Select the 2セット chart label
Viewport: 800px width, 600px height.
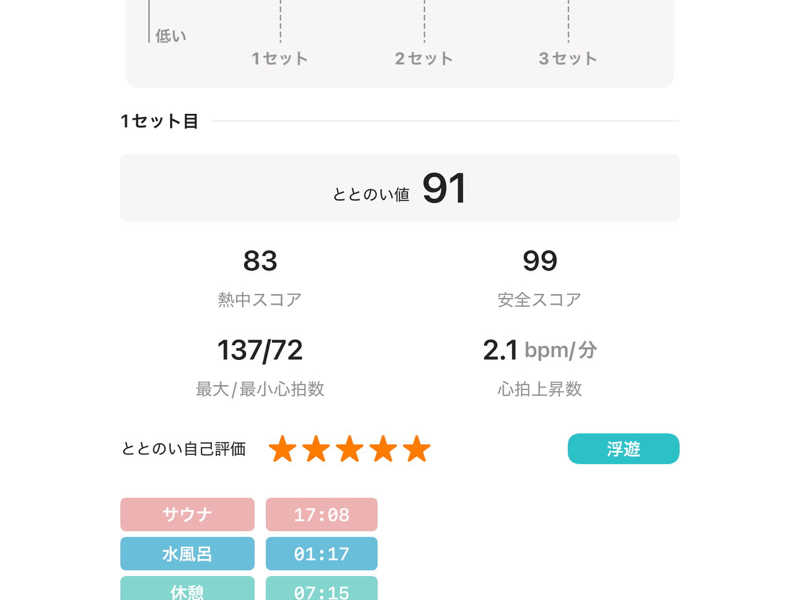pyautogui.click(x=424, y=58)
